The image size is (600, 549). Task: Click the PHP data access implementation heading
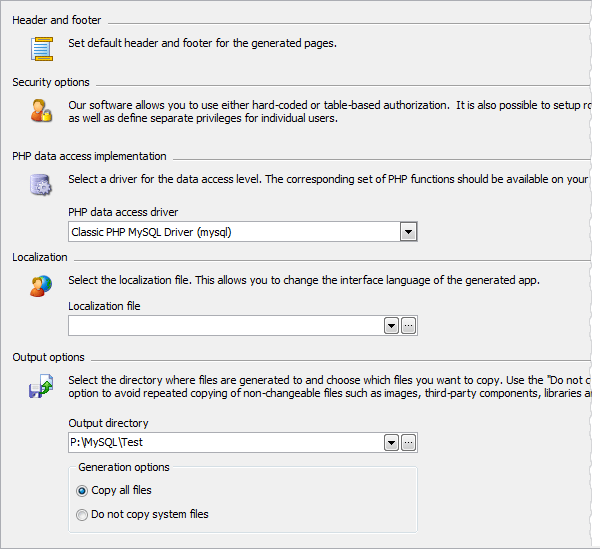click(89, 156)
